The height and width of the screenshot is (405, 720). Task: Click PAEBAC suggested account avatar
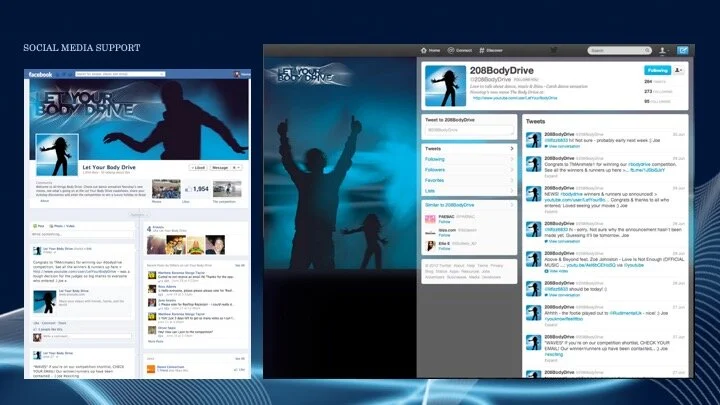tap(430, 219)
